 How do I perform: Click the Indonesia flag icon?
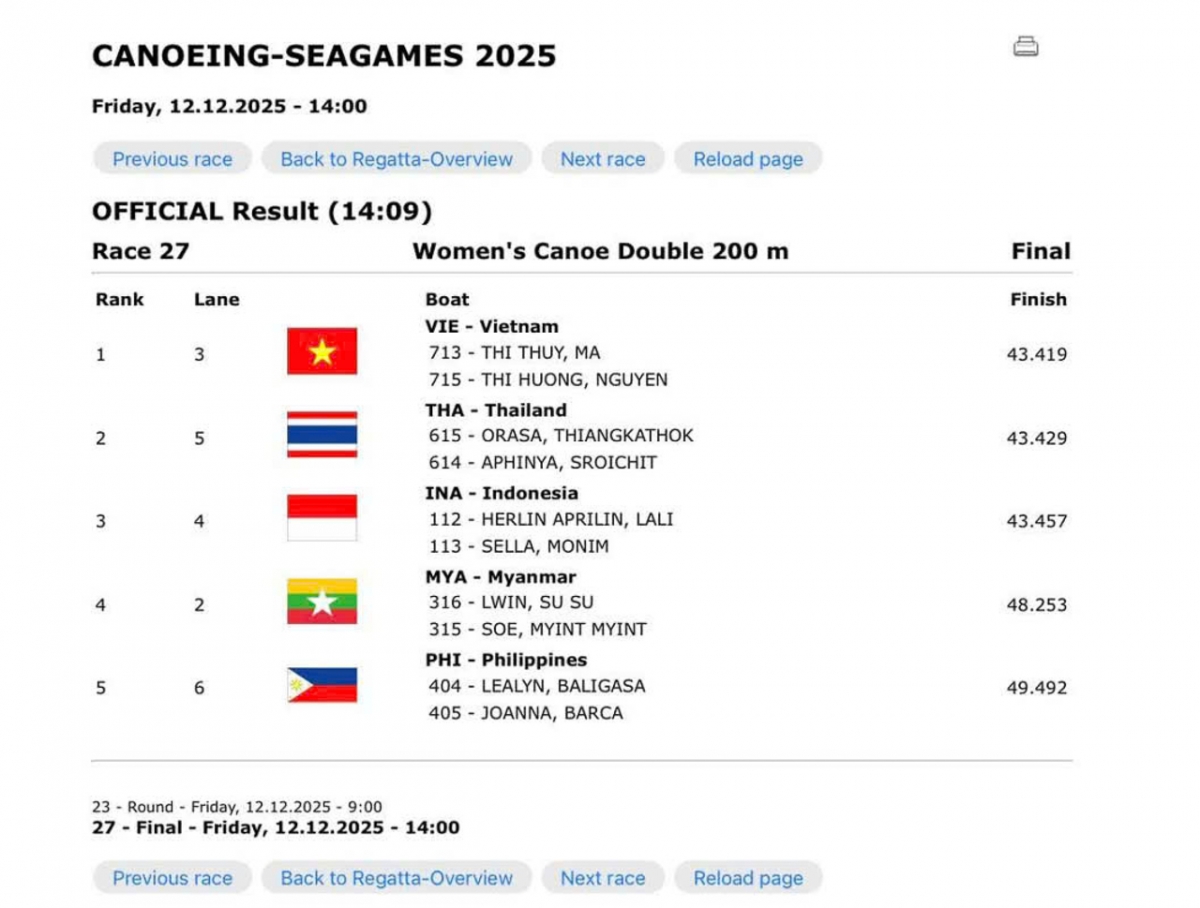[321, 518]
